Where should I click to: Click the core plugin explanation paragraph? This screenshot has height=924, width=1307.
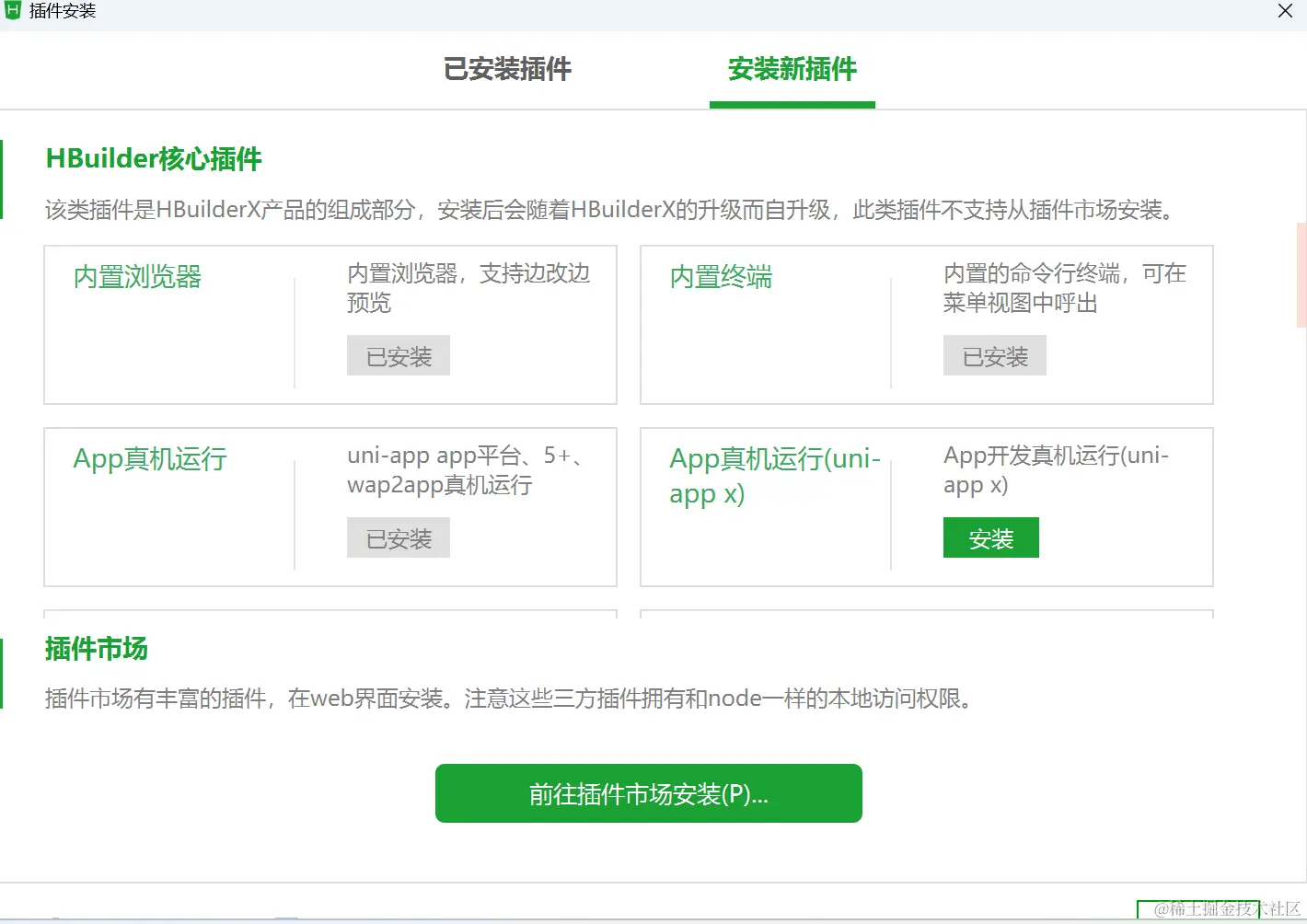click(611, 210)
